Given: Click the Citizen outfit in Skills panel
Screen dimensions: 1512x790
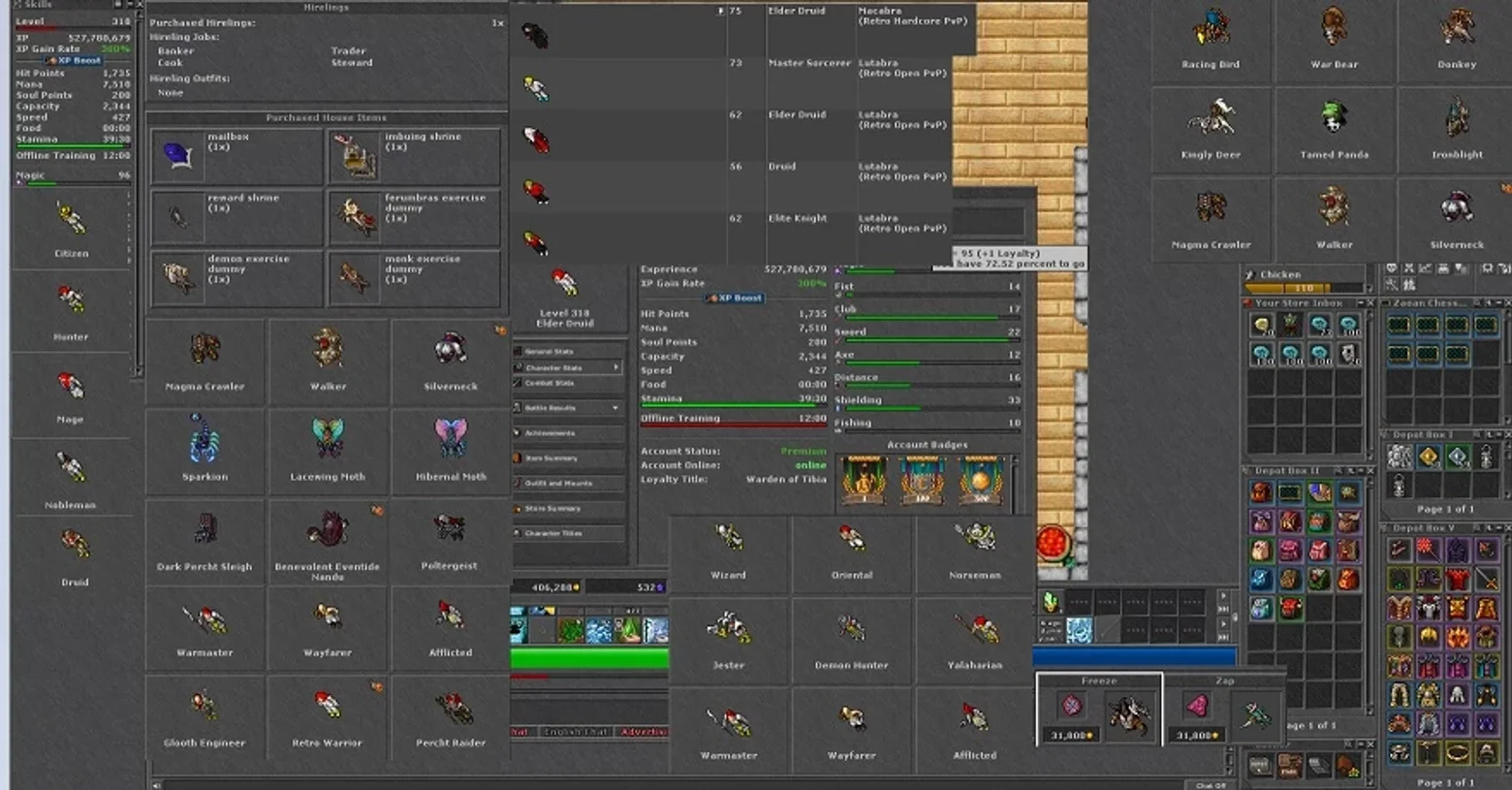Looking at the screenshot, I should point(71,229).
